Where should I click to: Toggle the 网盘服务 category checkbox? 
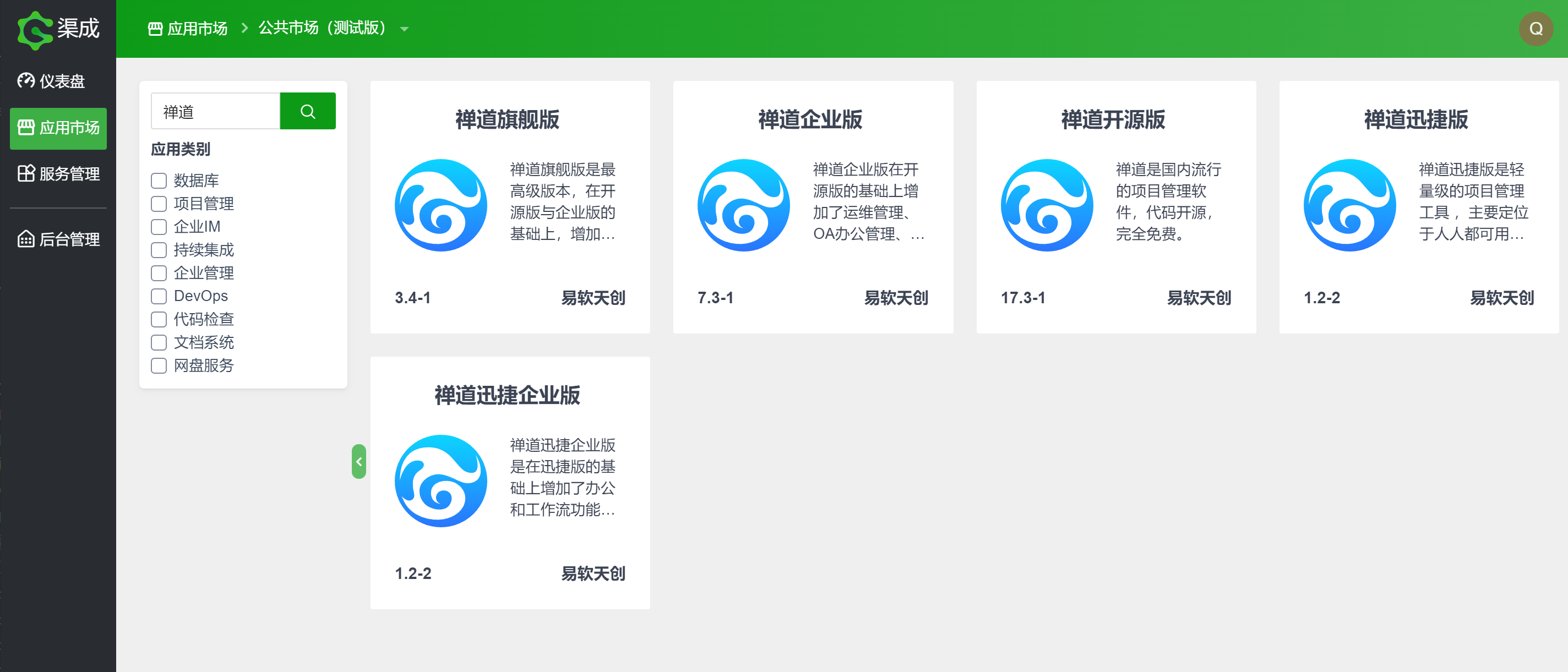(159, 366)
